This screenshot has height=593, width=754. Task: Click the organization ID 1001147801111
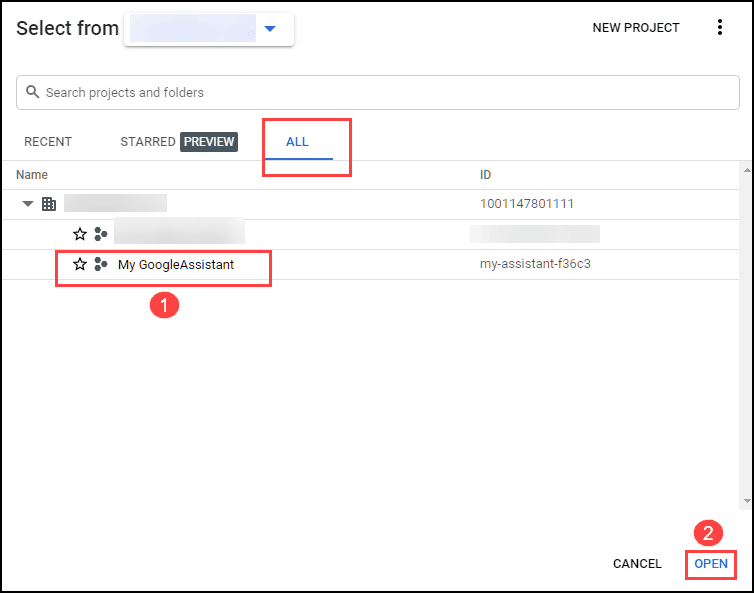click(527, 204)
